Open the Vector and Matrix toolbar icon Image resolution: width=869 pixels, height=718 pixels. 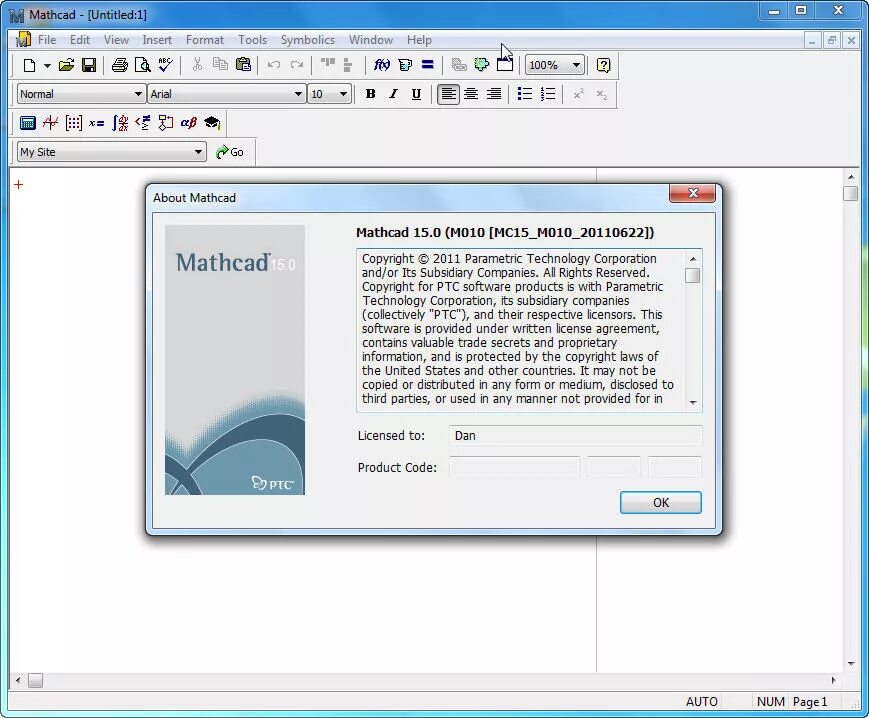tap(73, 122)
